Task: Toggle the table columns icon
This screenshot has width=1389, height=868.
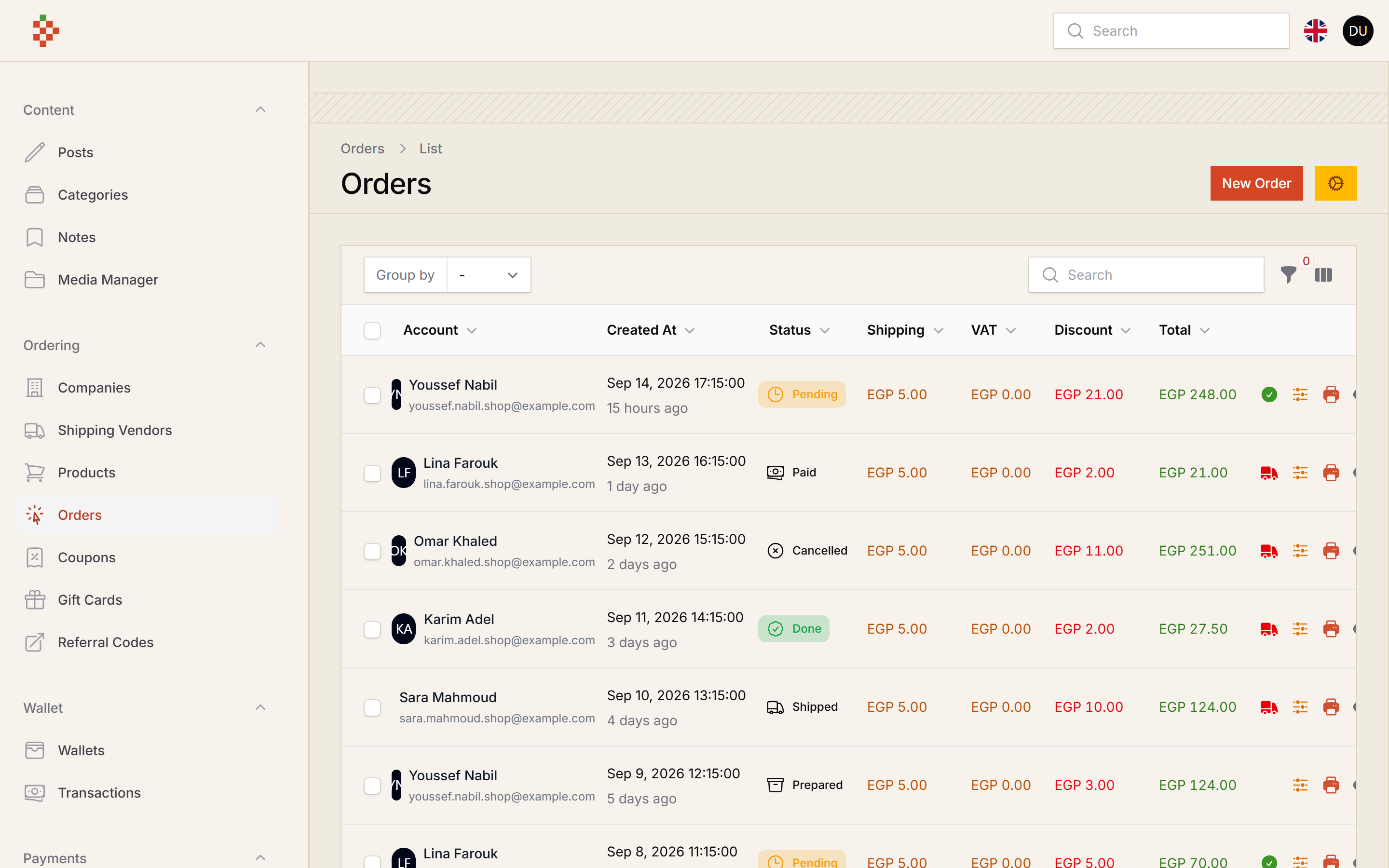Action: [x=1323, y=275]
